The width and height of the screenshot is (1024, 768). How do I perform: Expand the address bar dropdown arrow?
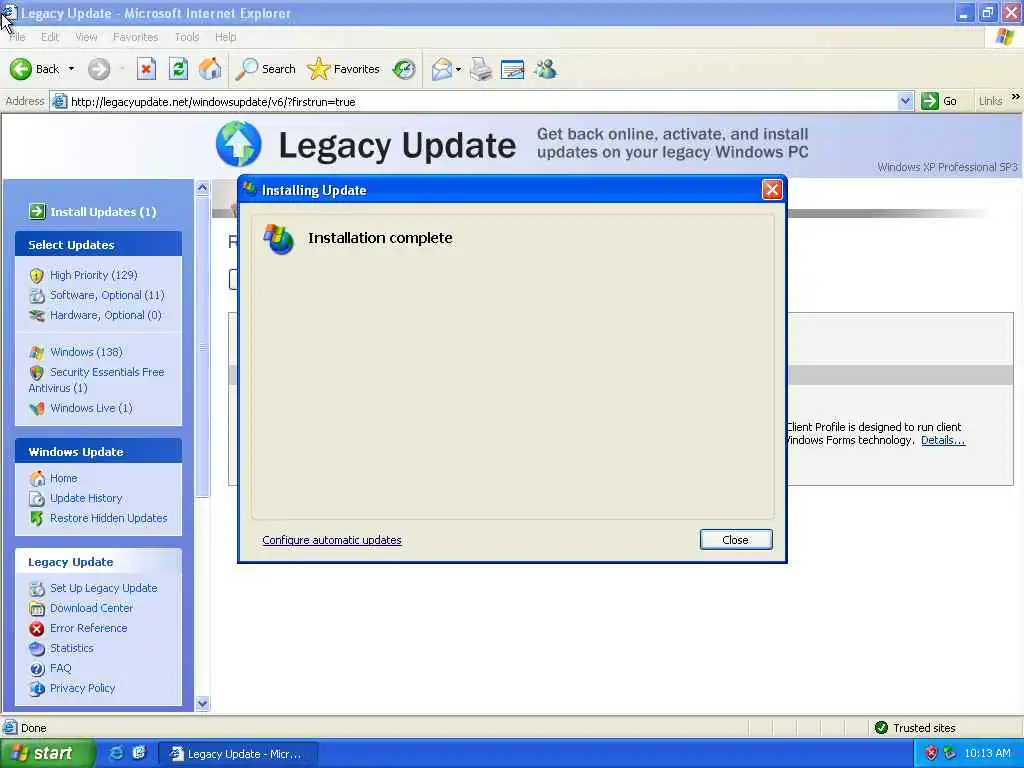tap(905, 102)
